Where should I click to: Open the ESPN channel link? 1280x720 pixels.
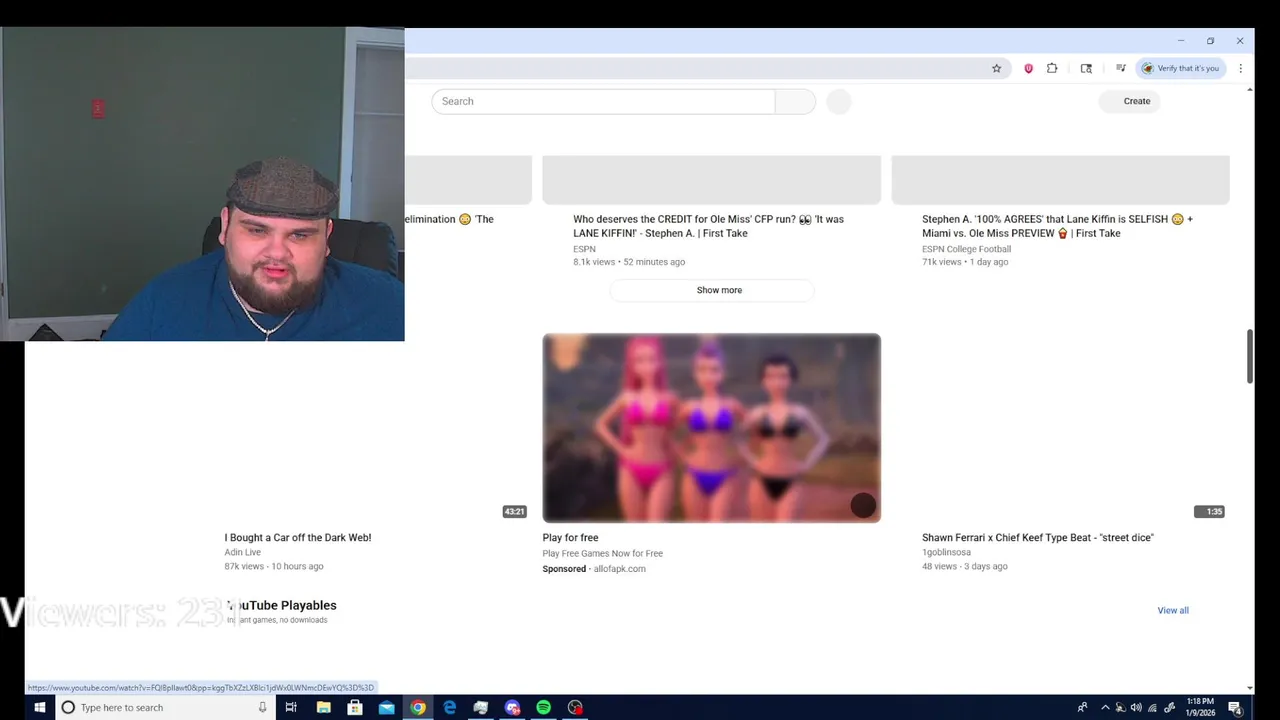pyautogui.click(x=584, y=249)
